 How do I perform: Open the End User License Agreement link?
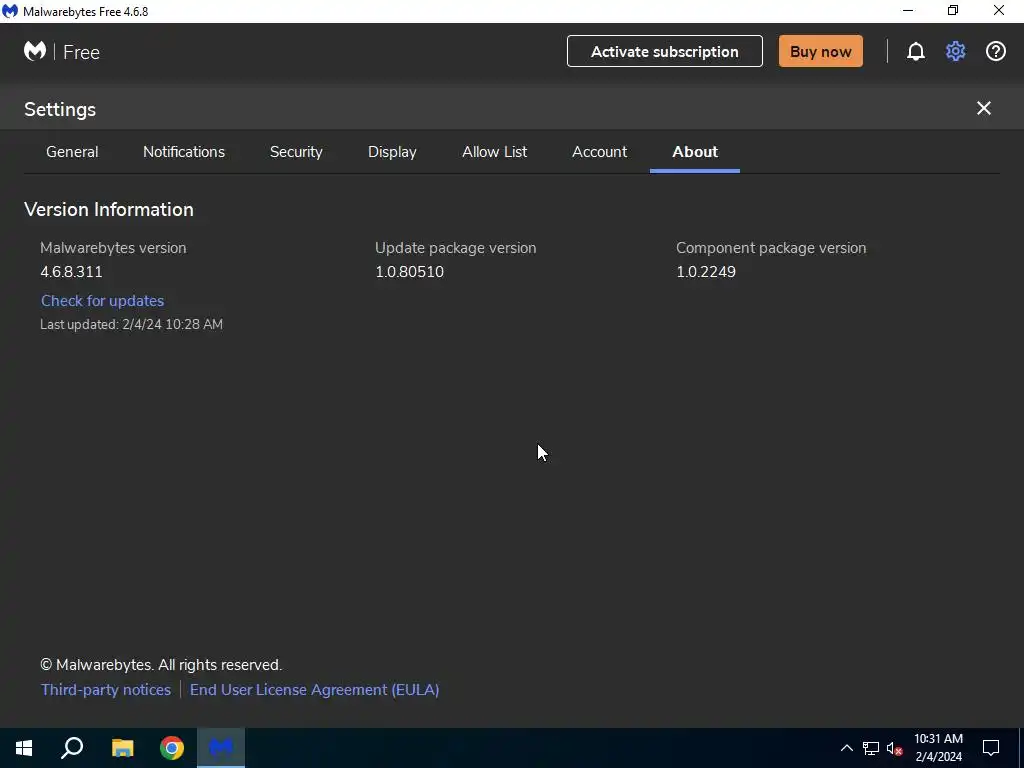coord(315,690)
